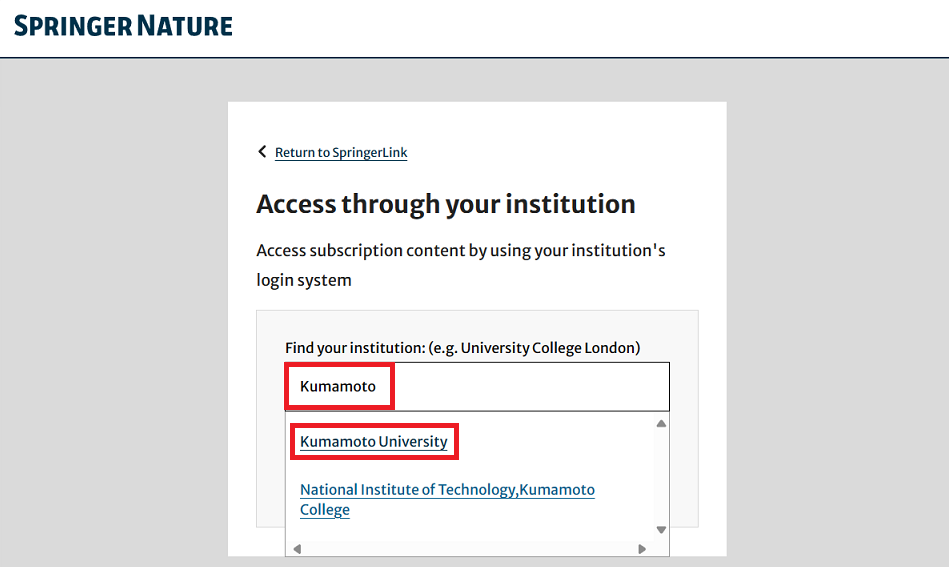This screenshot has height=567, width=949.
Task: Click the subscription content description paragraph
Action: [x=461, y=265]
